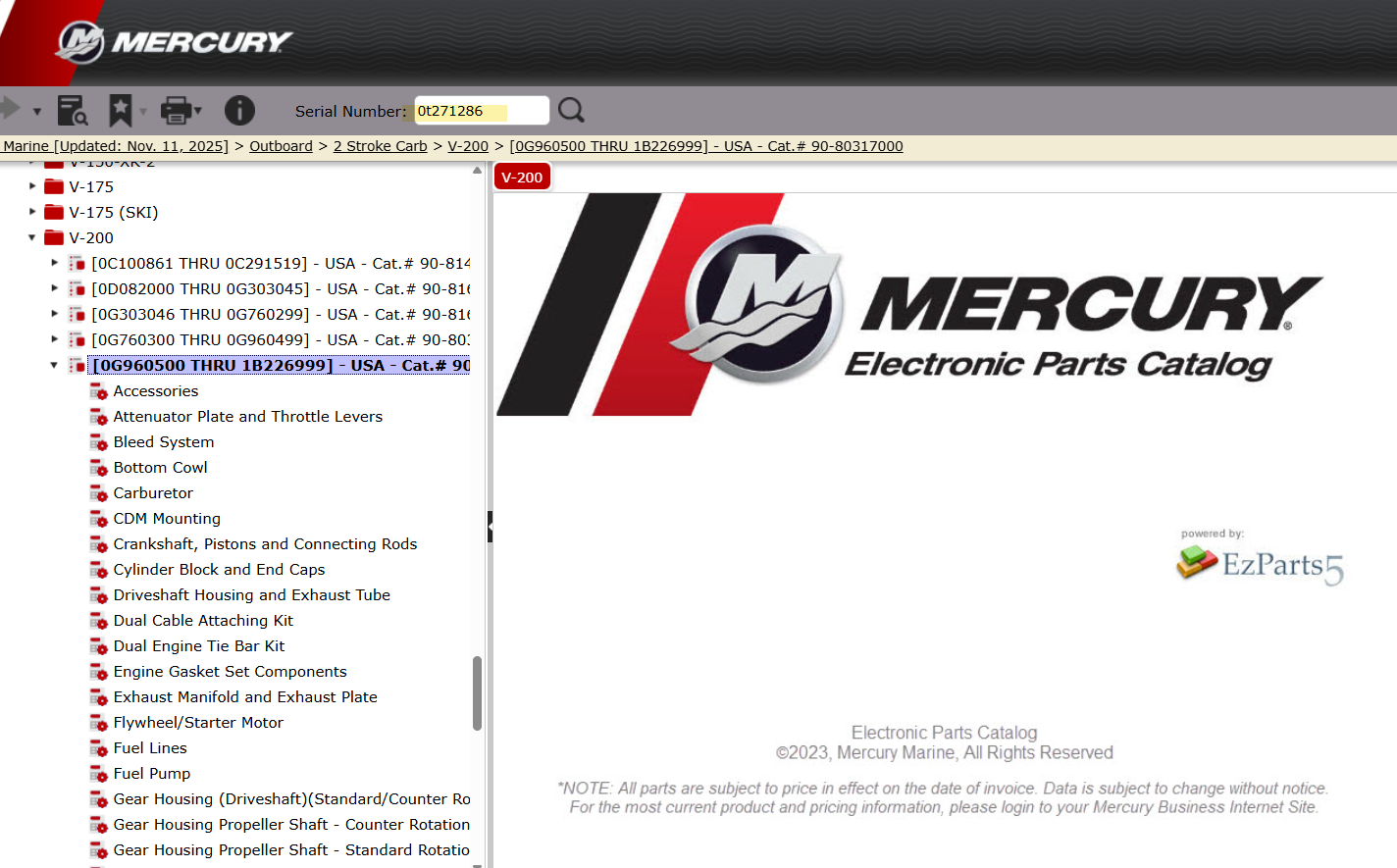Expand the V-175 folder
This screenshot has height=868, width=1397.
click(32, 185)
